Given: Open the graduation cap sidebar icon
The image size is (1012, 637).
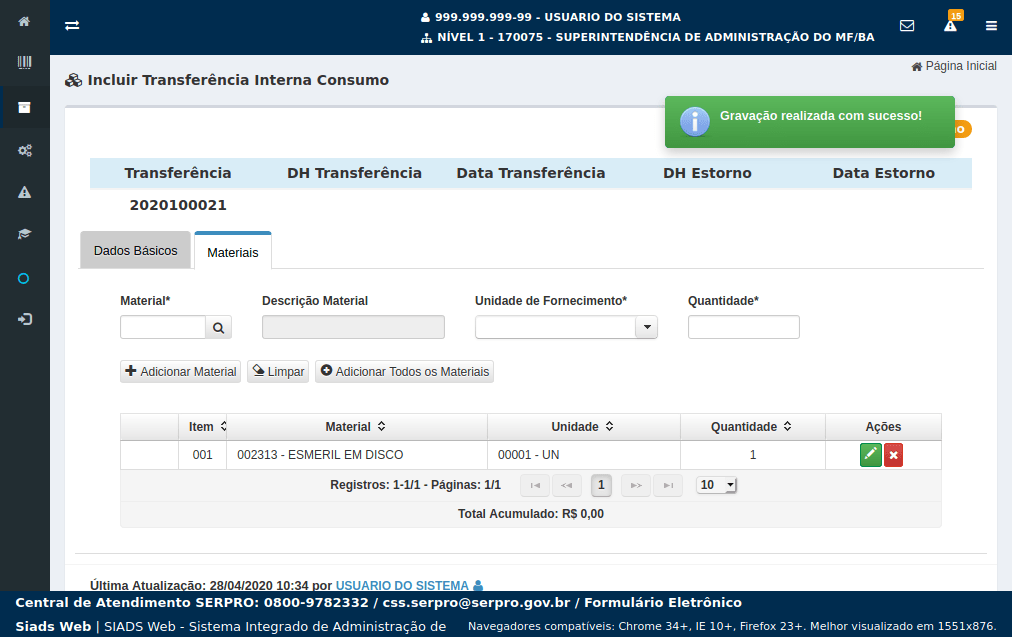Looking at the screenshot, I should (x=24, y=234).
